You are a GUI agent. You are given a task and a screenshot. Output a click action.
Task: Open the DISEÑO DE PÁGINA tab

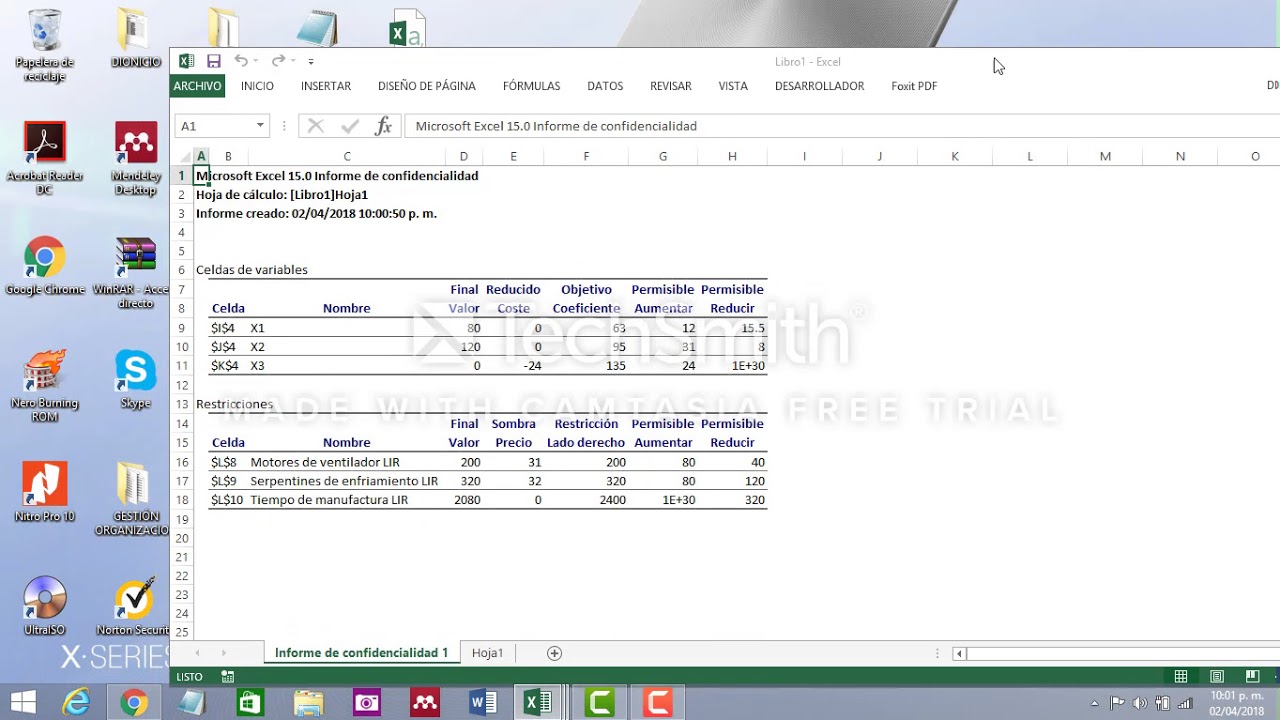427,86
